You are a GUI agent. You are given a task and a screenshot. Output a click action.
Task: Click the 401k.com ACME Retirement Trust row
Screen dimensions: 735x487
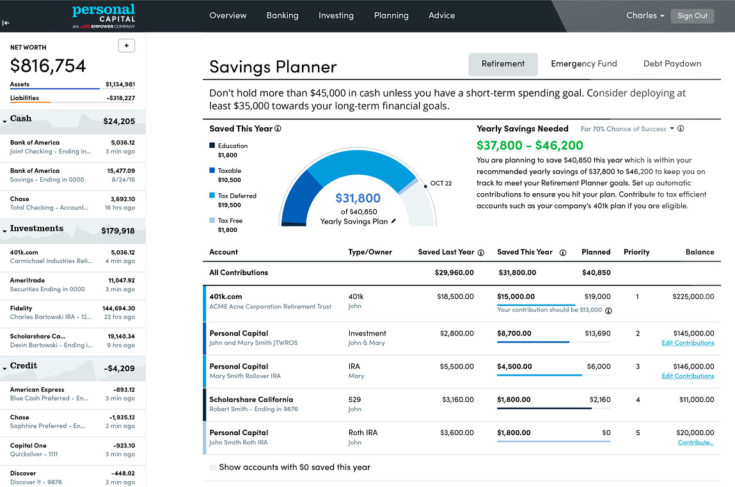[462, 303]
